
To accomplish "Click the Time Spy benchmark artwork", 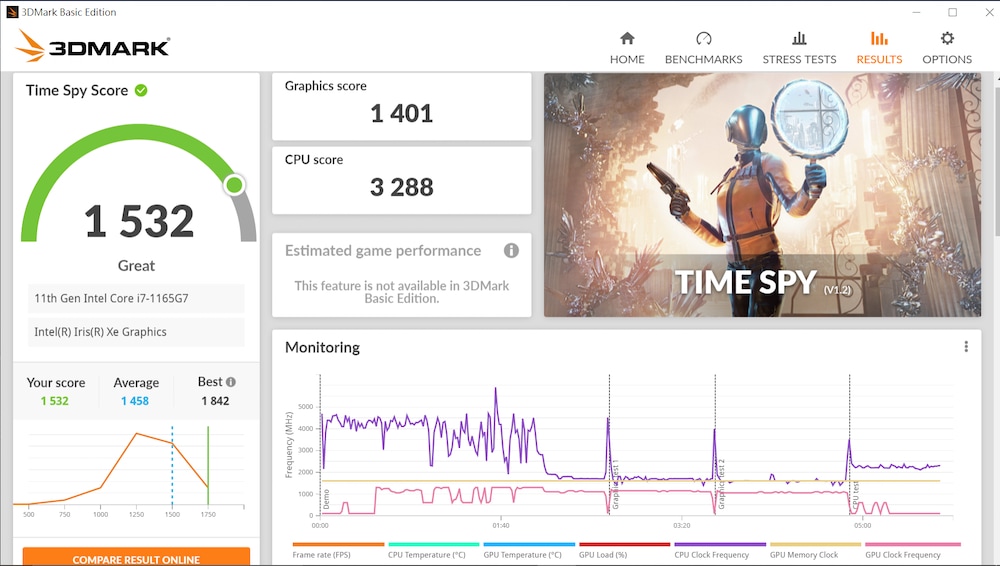I will click(x=762, y=194).
